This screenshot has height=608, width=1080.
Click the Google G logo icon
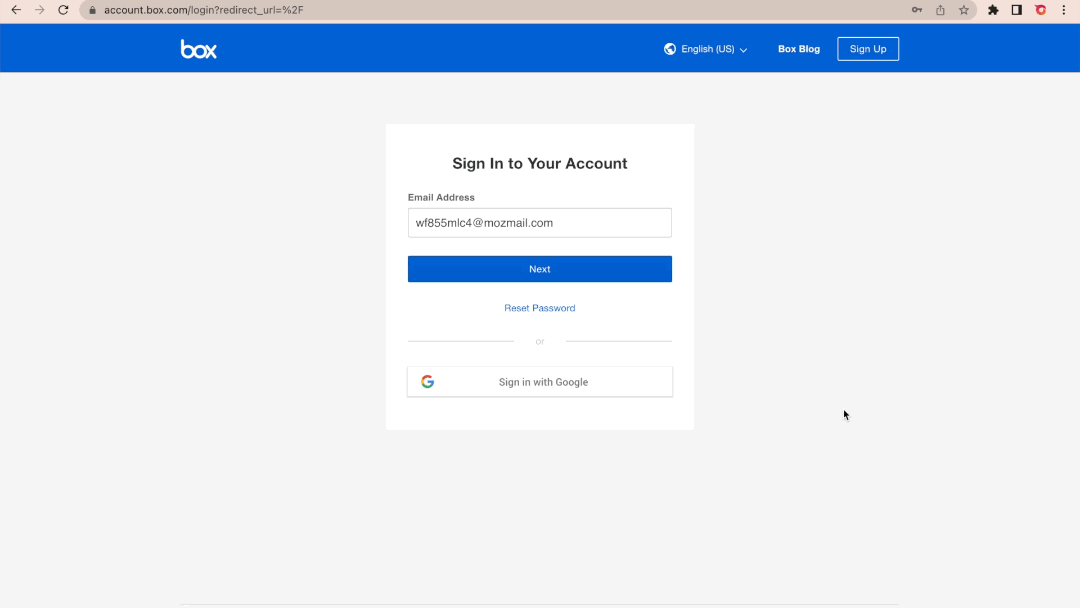[x=428, y=381]
